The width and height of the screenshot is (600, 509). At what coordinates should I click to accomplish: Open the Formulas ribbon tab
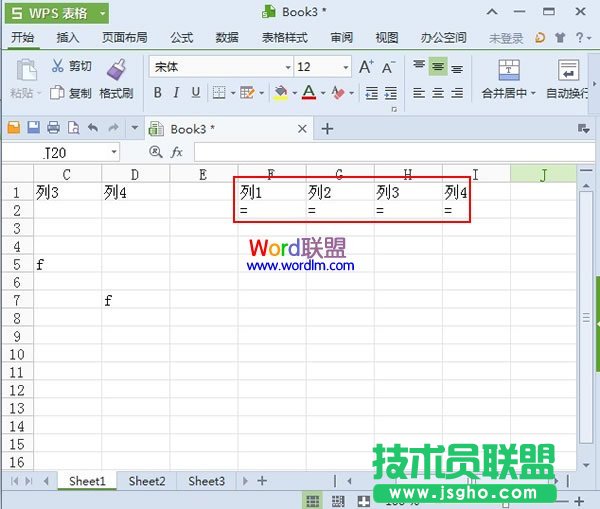click(182, 38)
